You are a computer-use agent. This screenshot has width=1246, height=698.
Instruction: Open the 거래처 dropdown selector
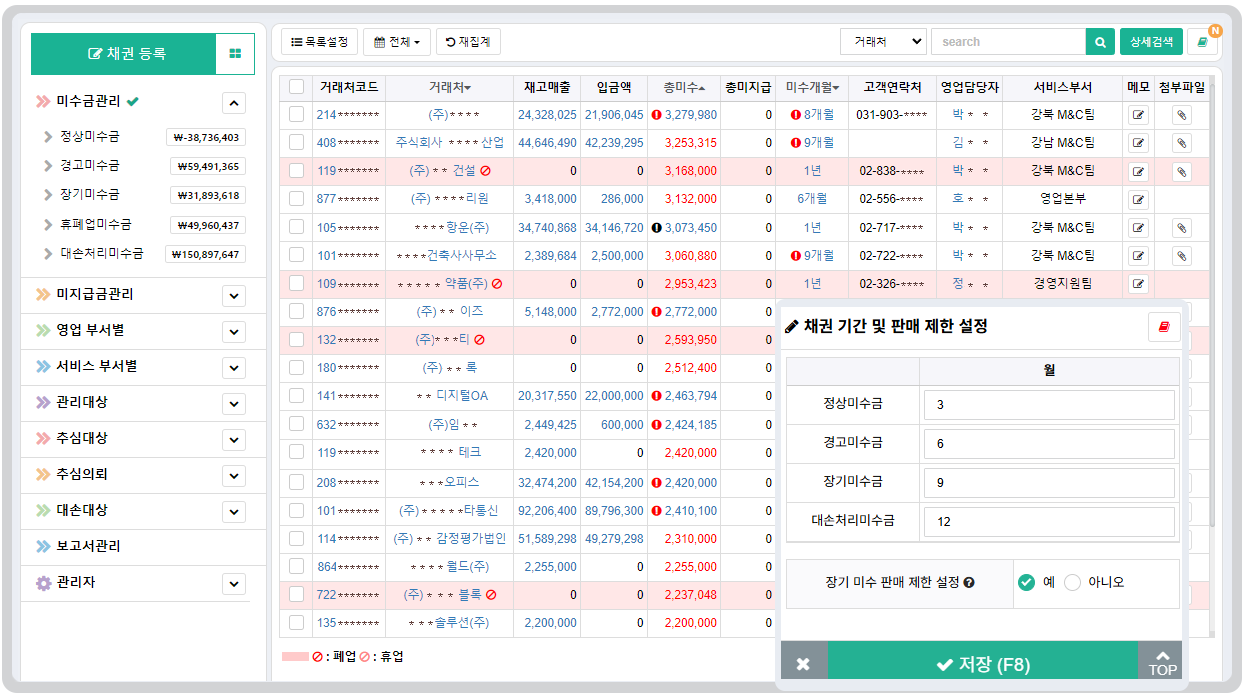884,41
